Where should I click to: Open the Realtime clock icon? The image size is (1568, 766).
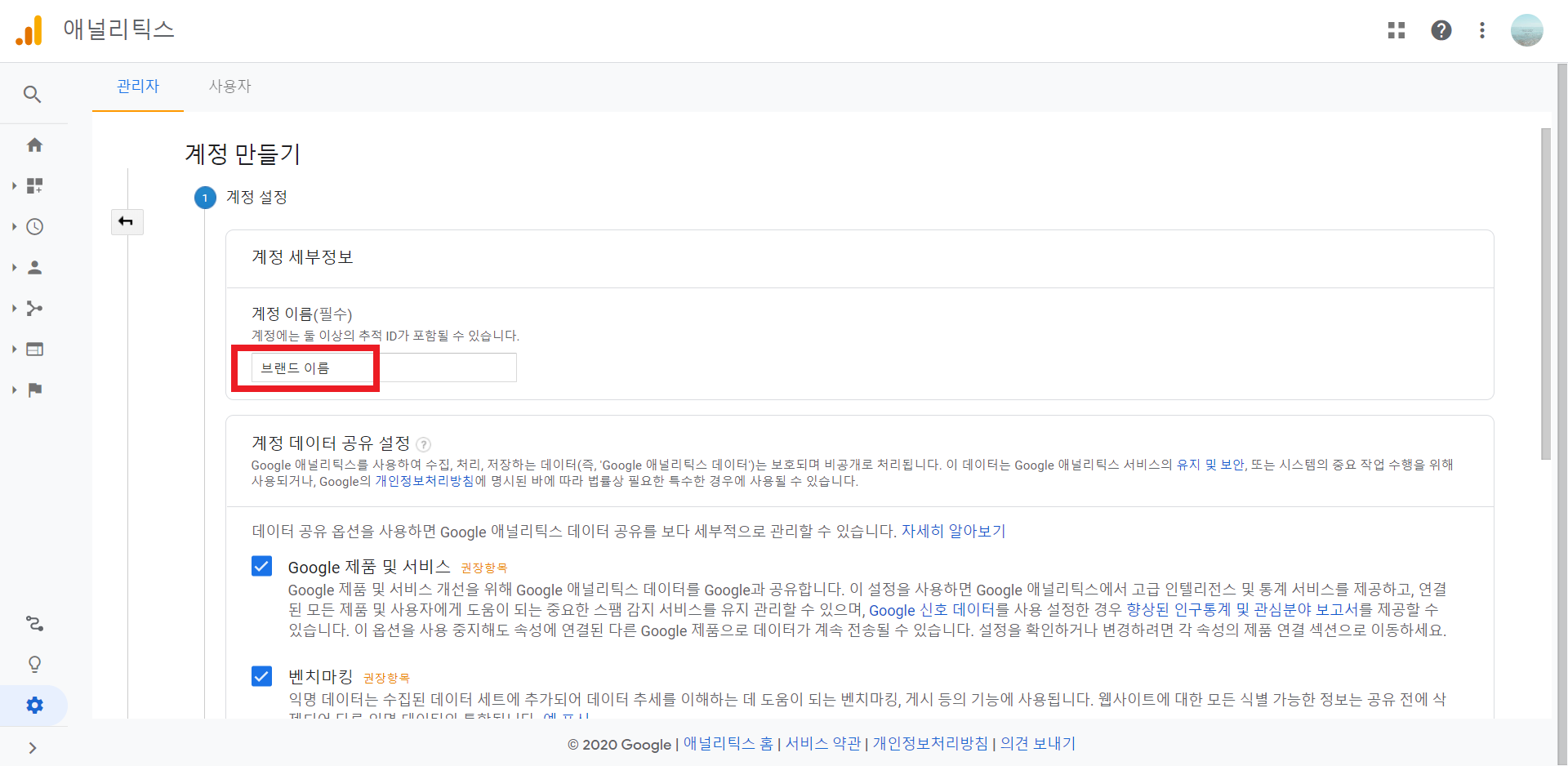pos(34,226)
